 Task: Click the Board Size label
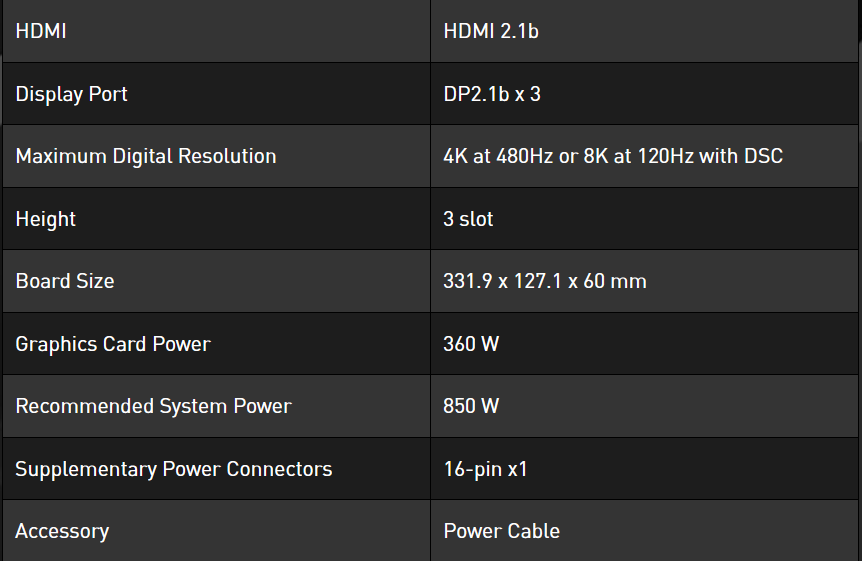pyautogui.click(x=65, y=281)
